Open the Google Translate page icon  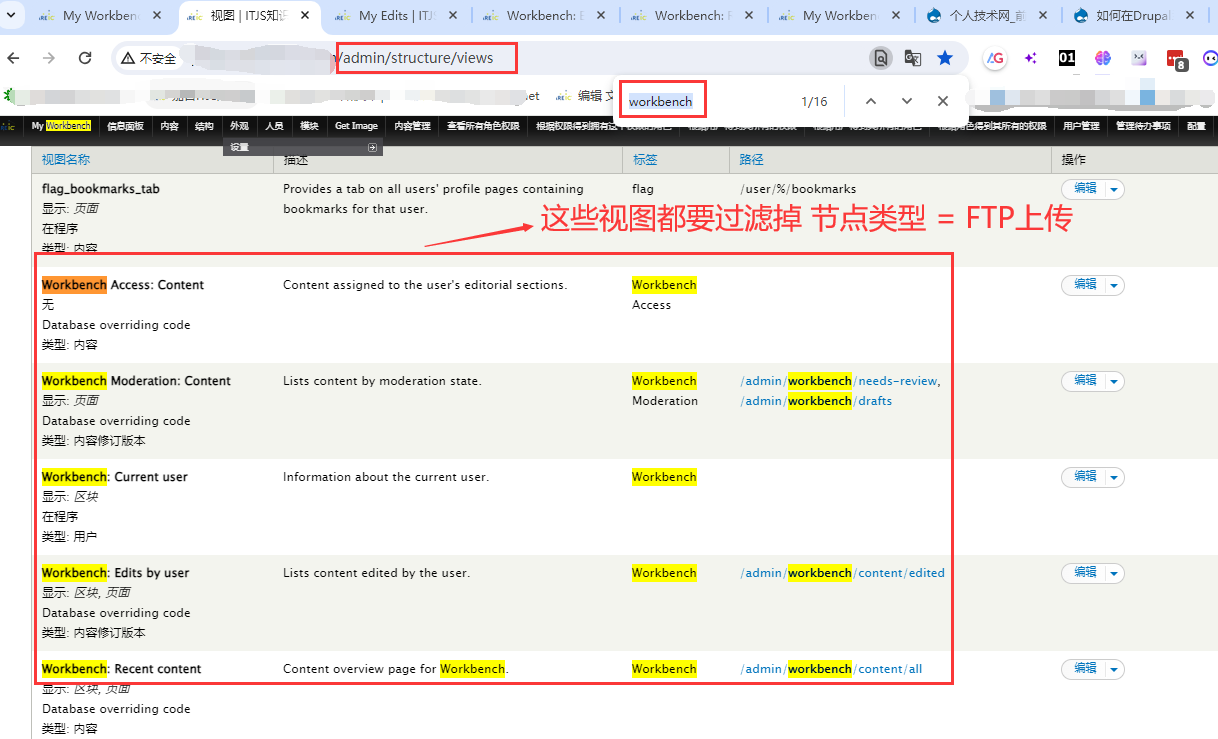coord(912,58)
